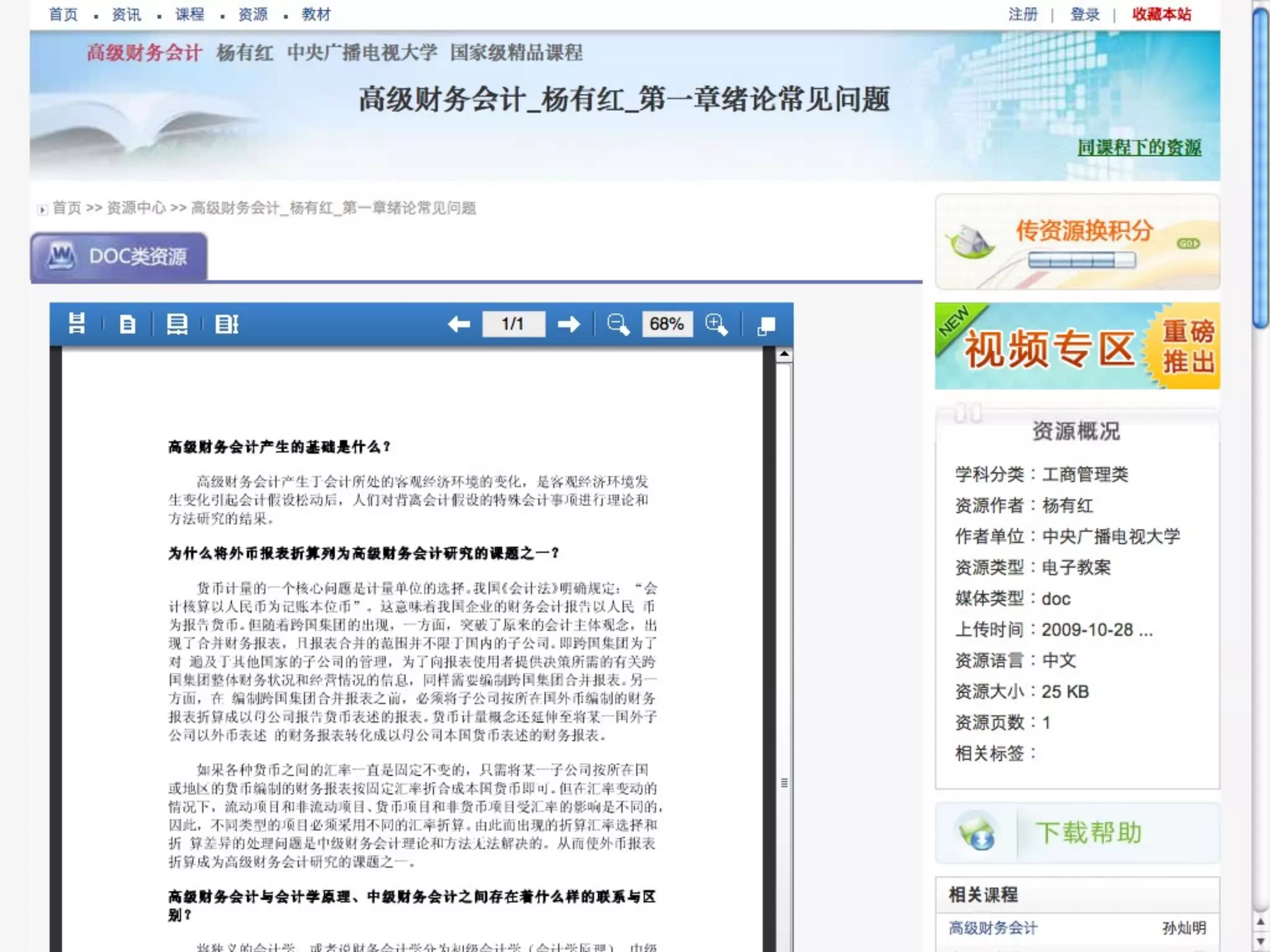Image resolution: width=1270 pixels, height=952 pixels.
Task: Click the 同课程下的资源 link
Action: click(1139, 148)
